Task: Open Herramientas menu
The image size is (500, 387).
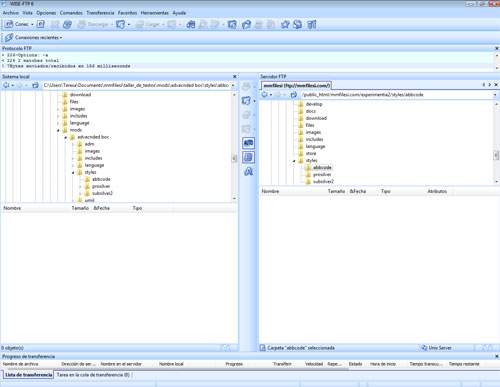Action: coord(155,13)
